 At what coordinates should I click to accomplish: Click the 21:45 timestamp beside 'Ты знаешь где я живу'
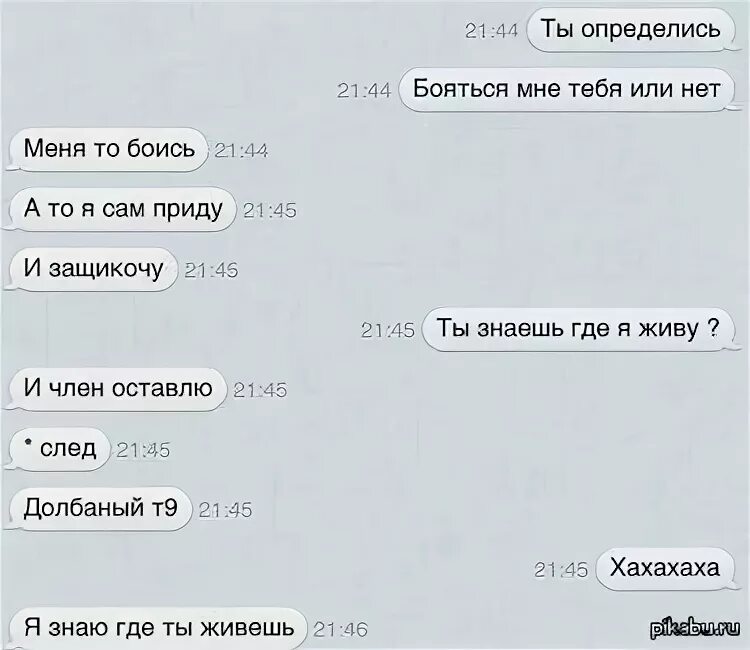coord(387,331)
